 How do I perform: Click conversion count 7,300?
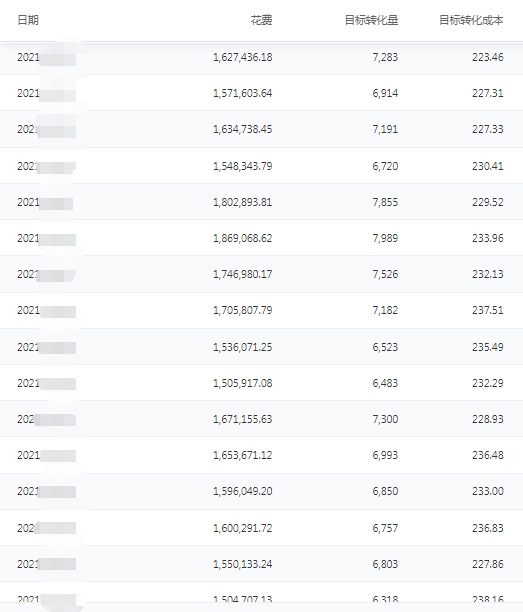coord(385,419)
